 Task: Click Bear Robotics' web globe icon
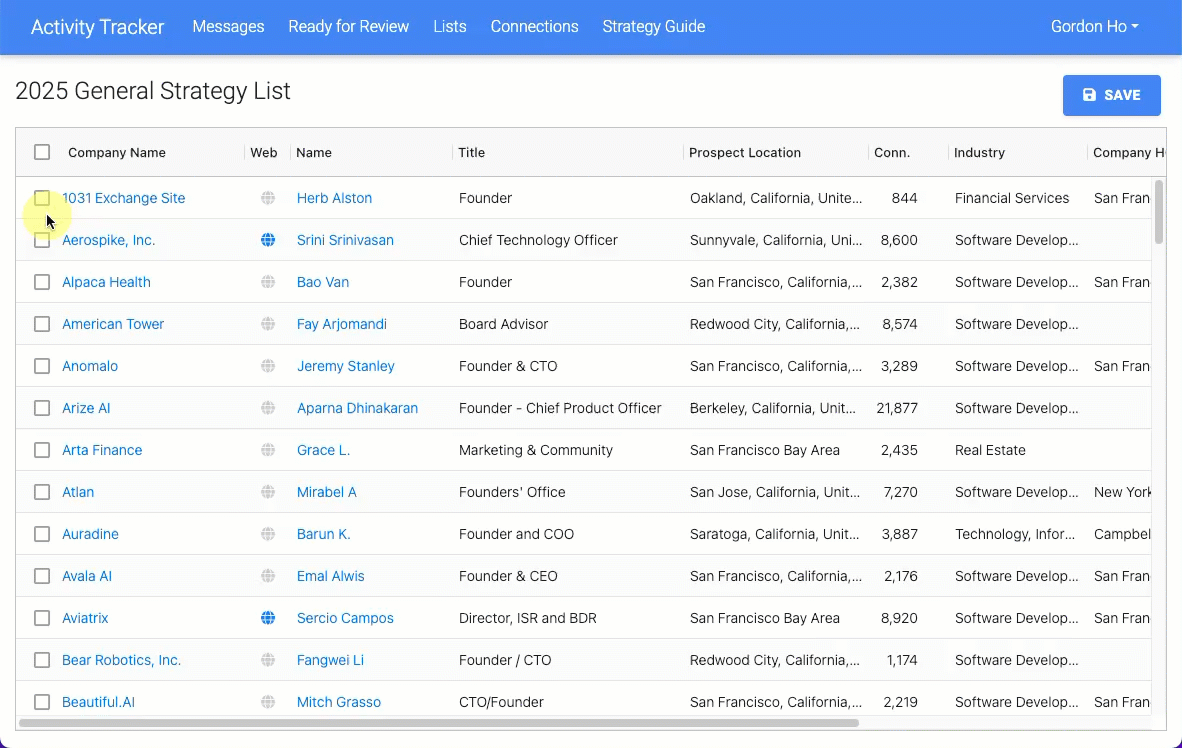(x=268, y=660)
